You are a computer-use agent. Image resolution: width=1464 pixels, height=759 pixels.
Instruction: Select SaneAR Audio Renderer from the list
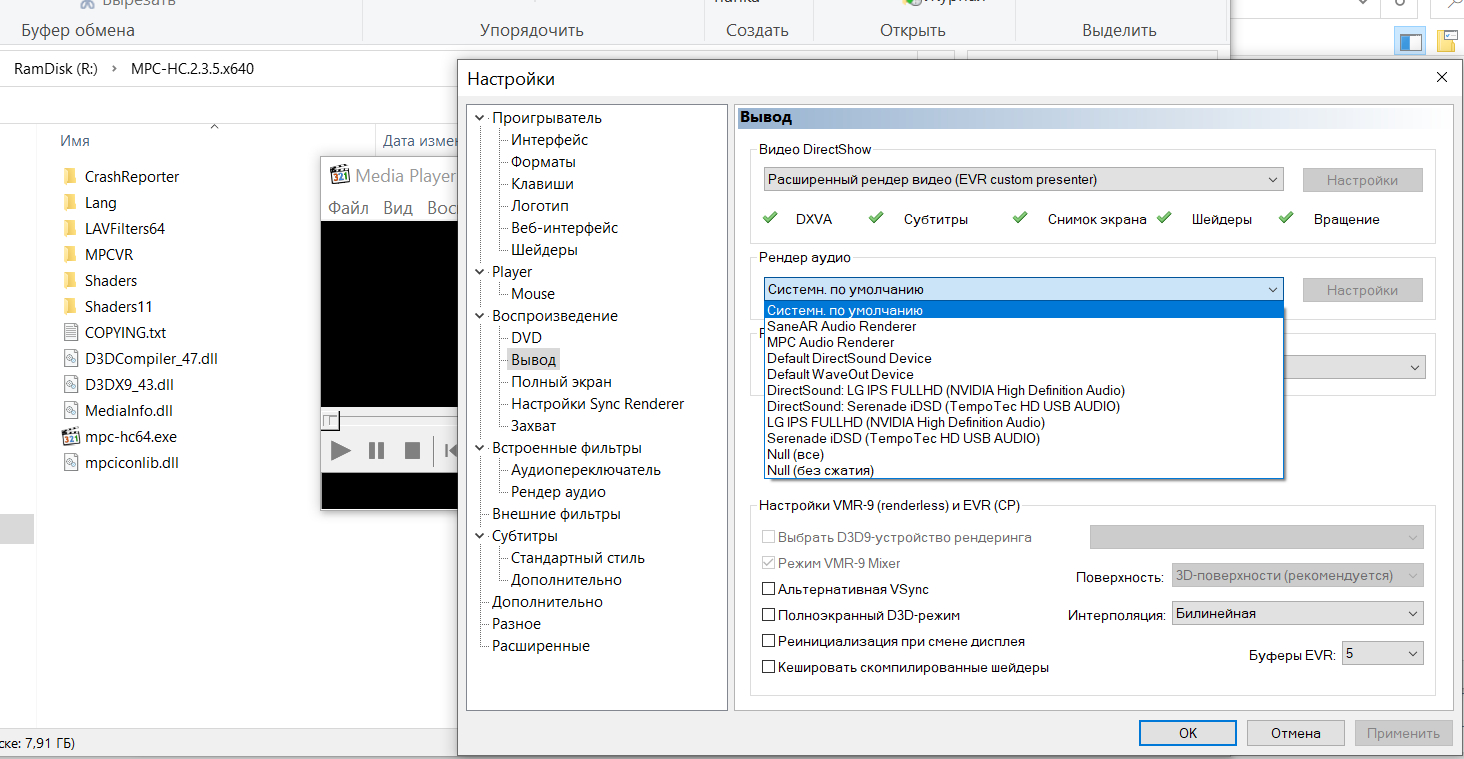pyautogui.click(x=1023, y=326)
